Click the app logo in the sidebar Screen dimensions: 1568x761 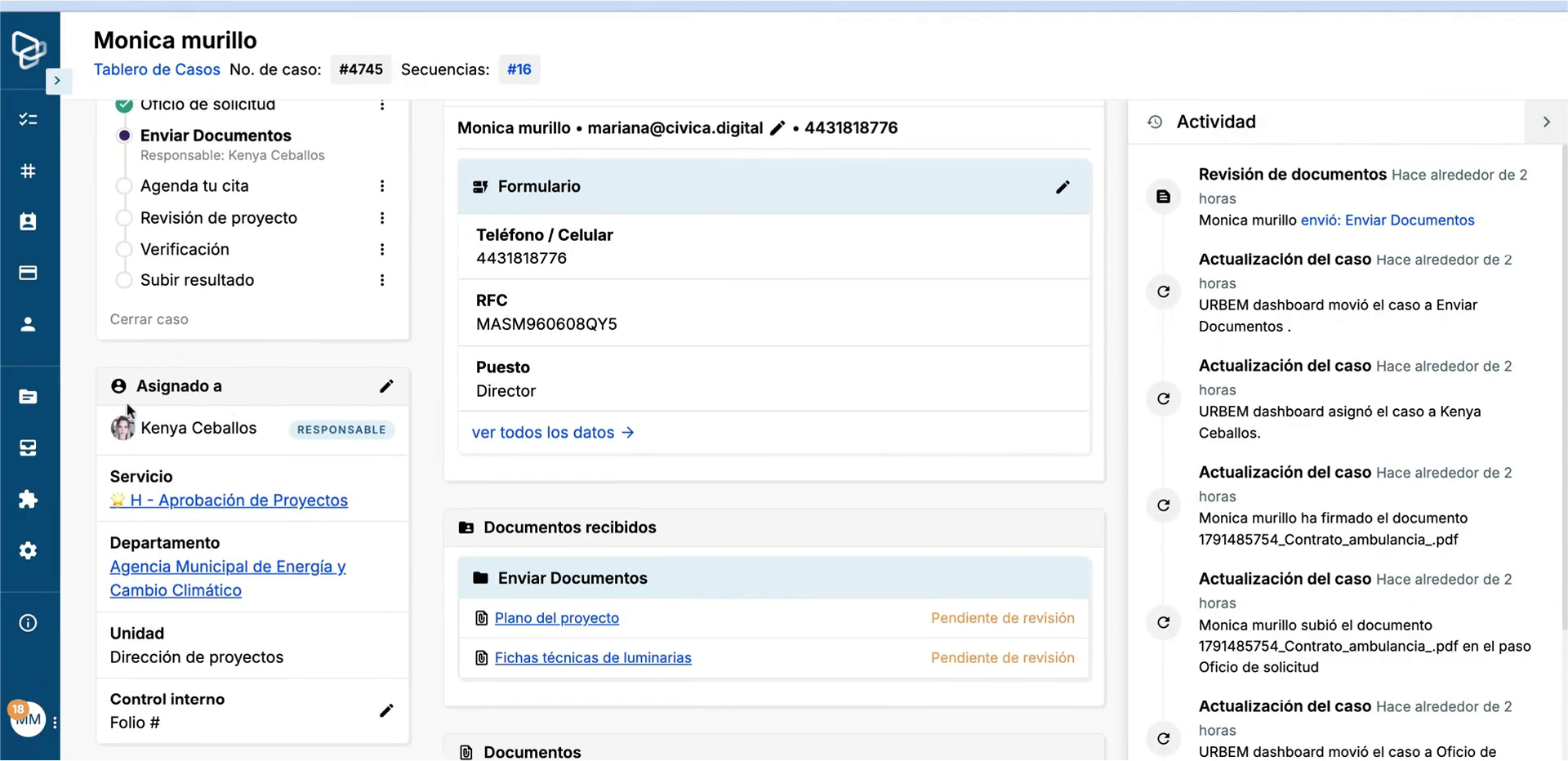pyautogui.click(x=29, y=50)
